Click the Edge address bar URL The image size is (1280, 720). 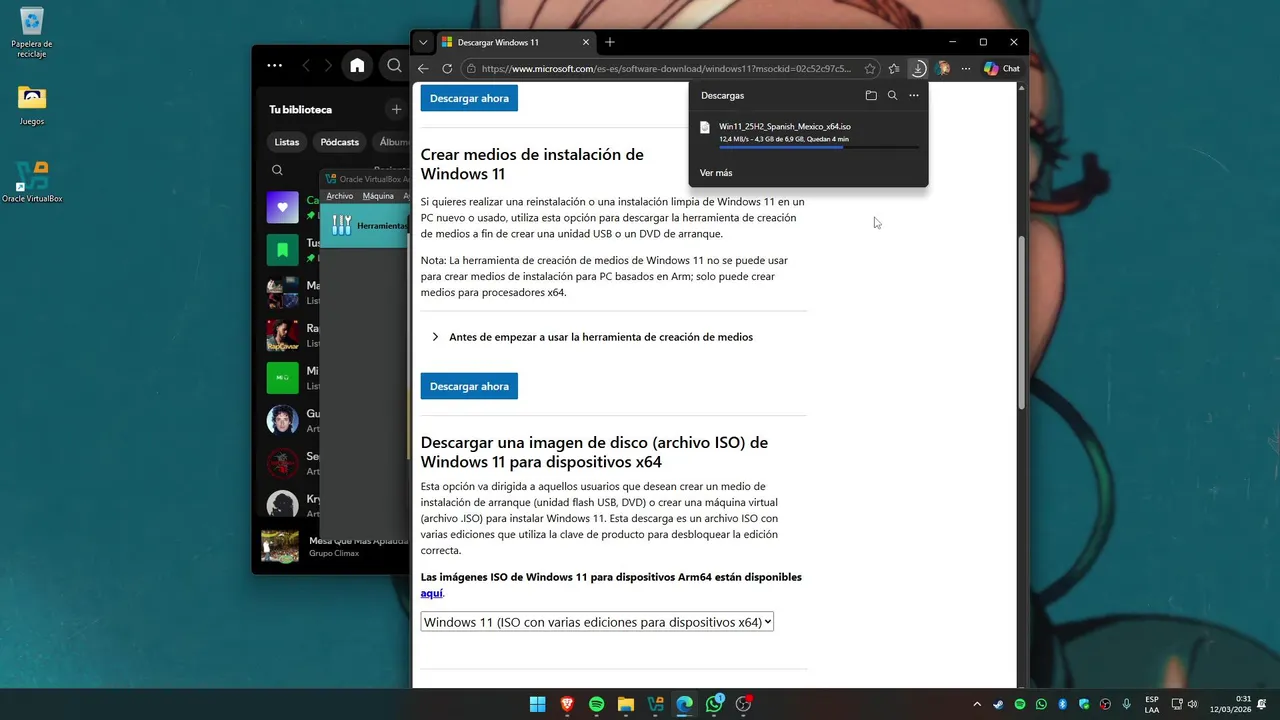(x=666, y=69)
